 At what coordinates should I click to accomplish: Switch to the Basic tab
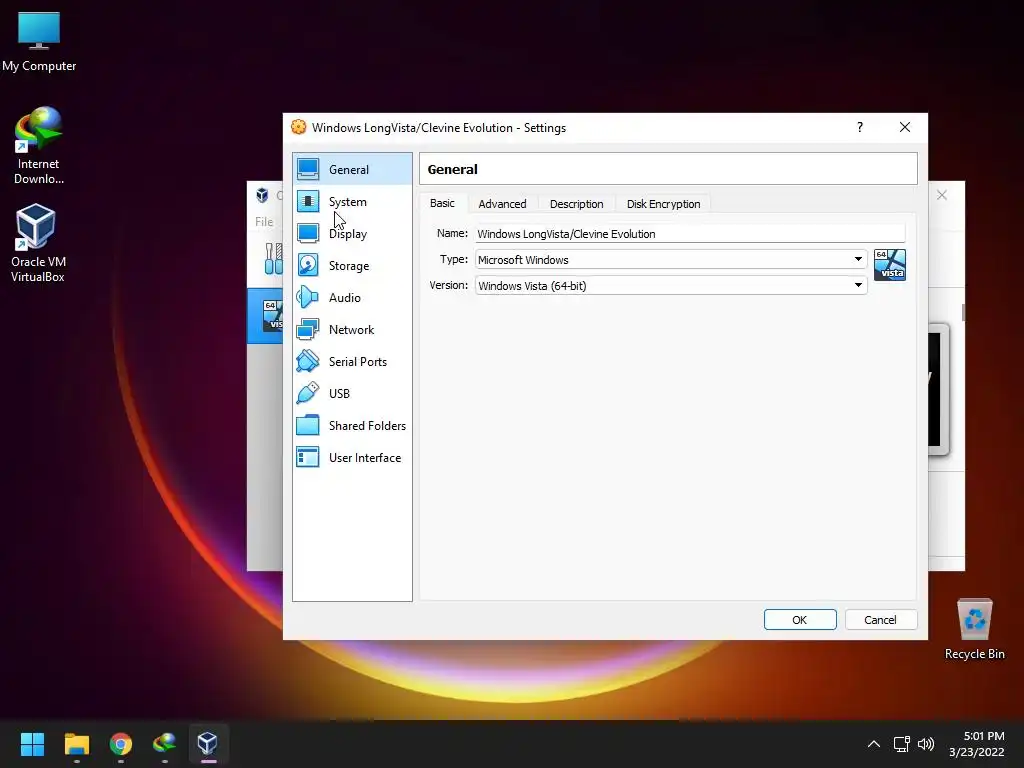point(442,203)
